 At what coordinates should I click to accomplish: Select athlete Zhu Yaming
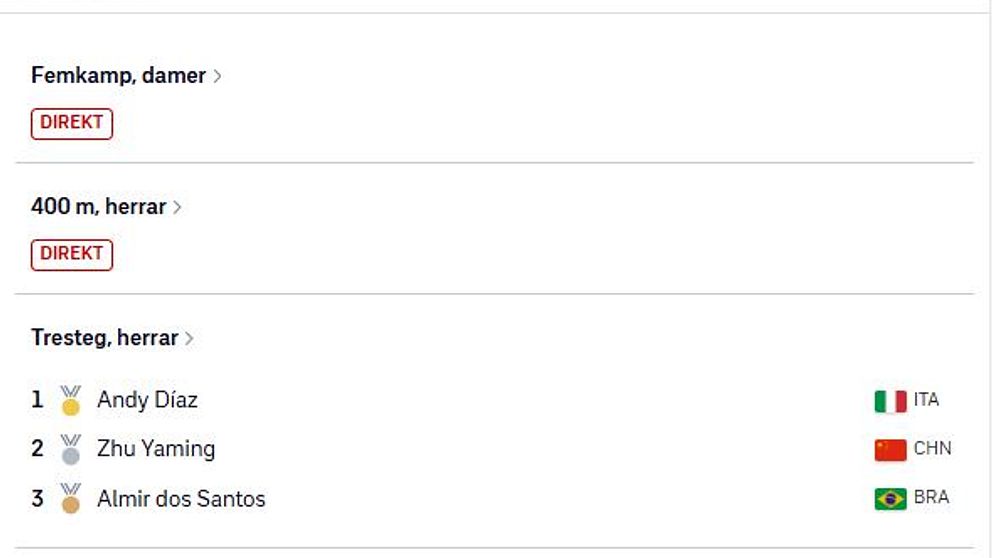click(156, 449)
